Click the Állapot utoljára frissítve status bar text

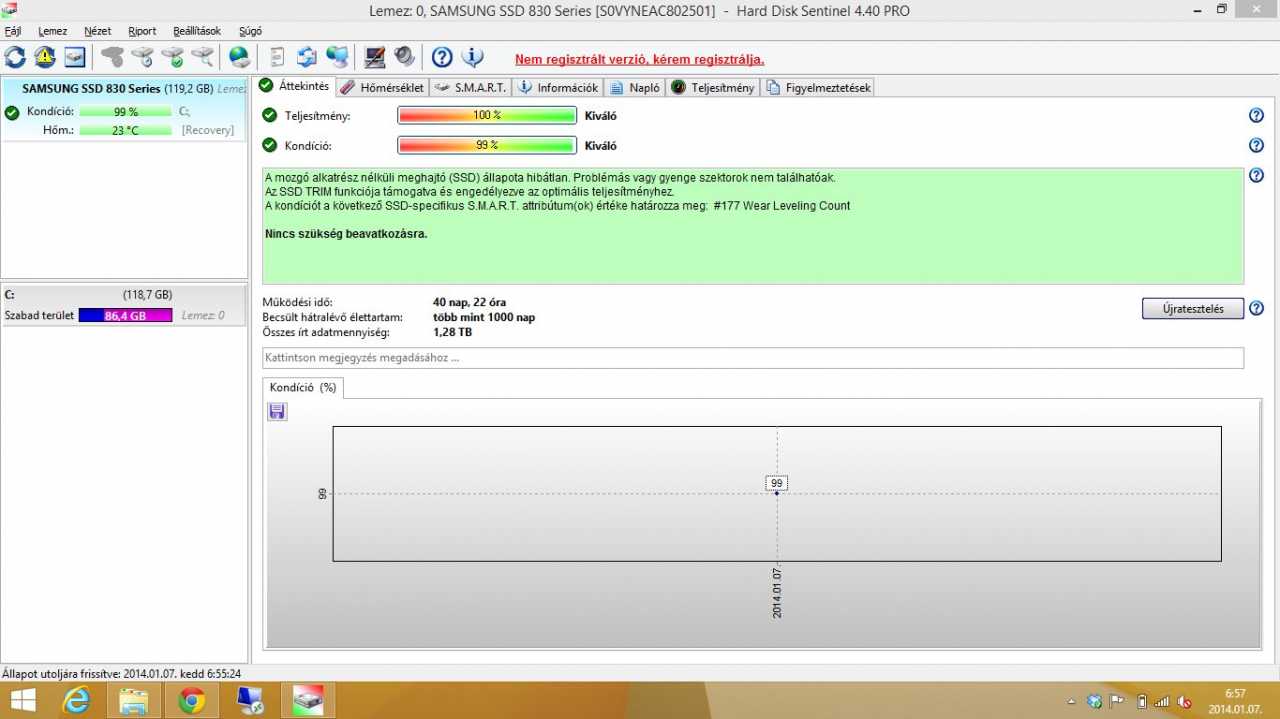coord(122,674)
